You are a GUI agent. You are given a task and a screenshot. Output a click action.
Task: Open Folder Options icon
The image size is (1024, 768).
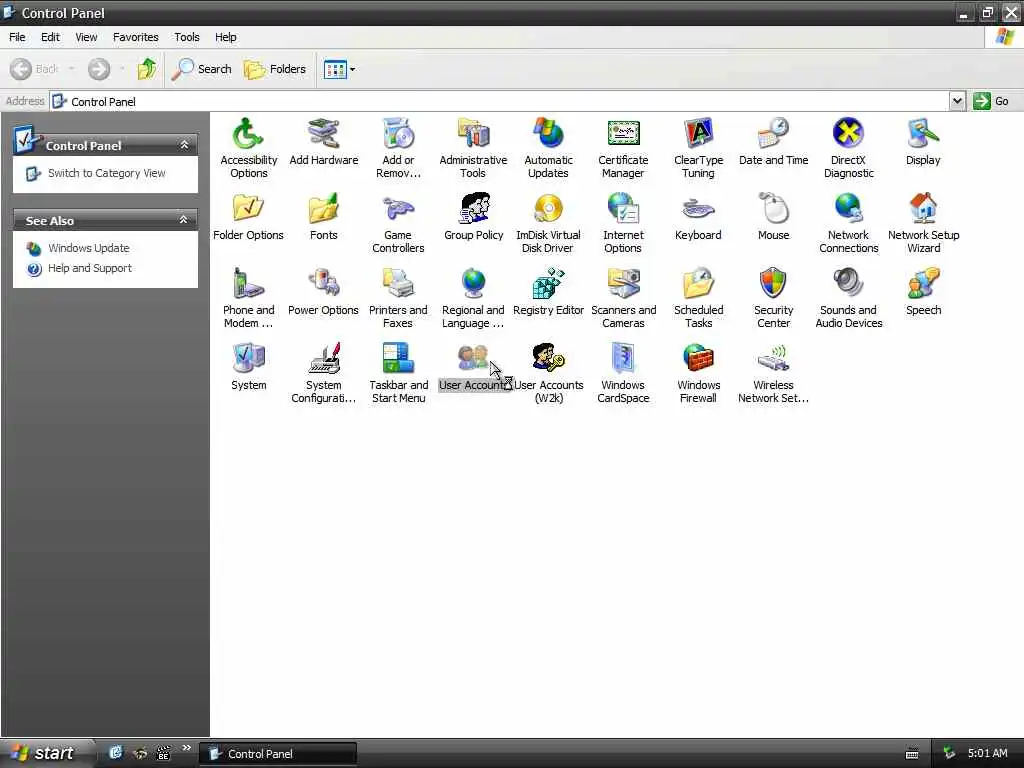248,209
